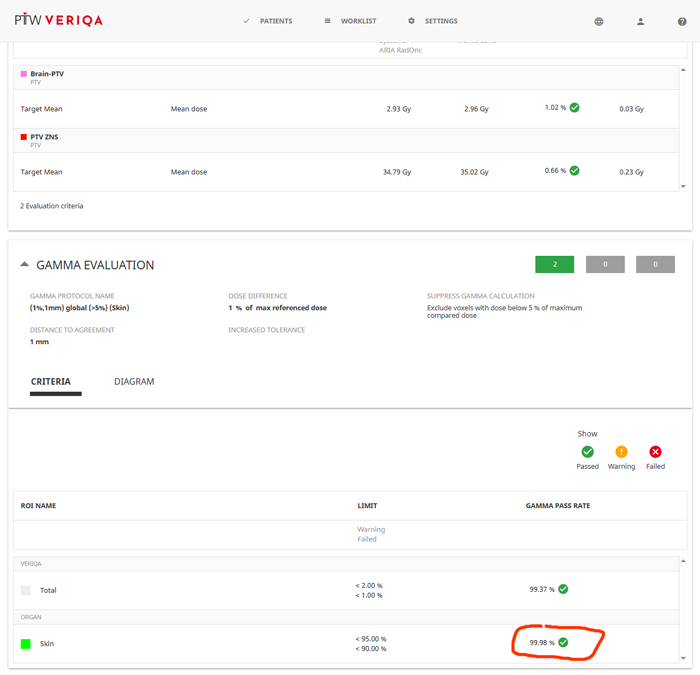Open the user account icon
This screenshot has width=700, height=675.
[x=640, y=21]
